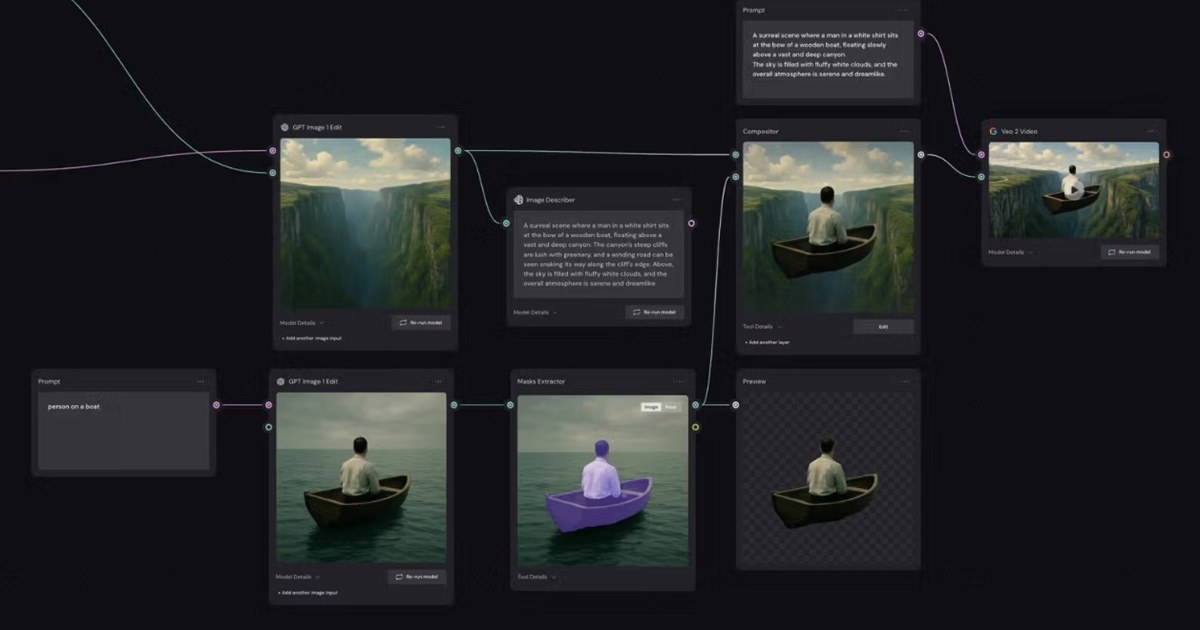Expand Tool Details on Masks Extractor node
1200x630 pixels.
535,577
